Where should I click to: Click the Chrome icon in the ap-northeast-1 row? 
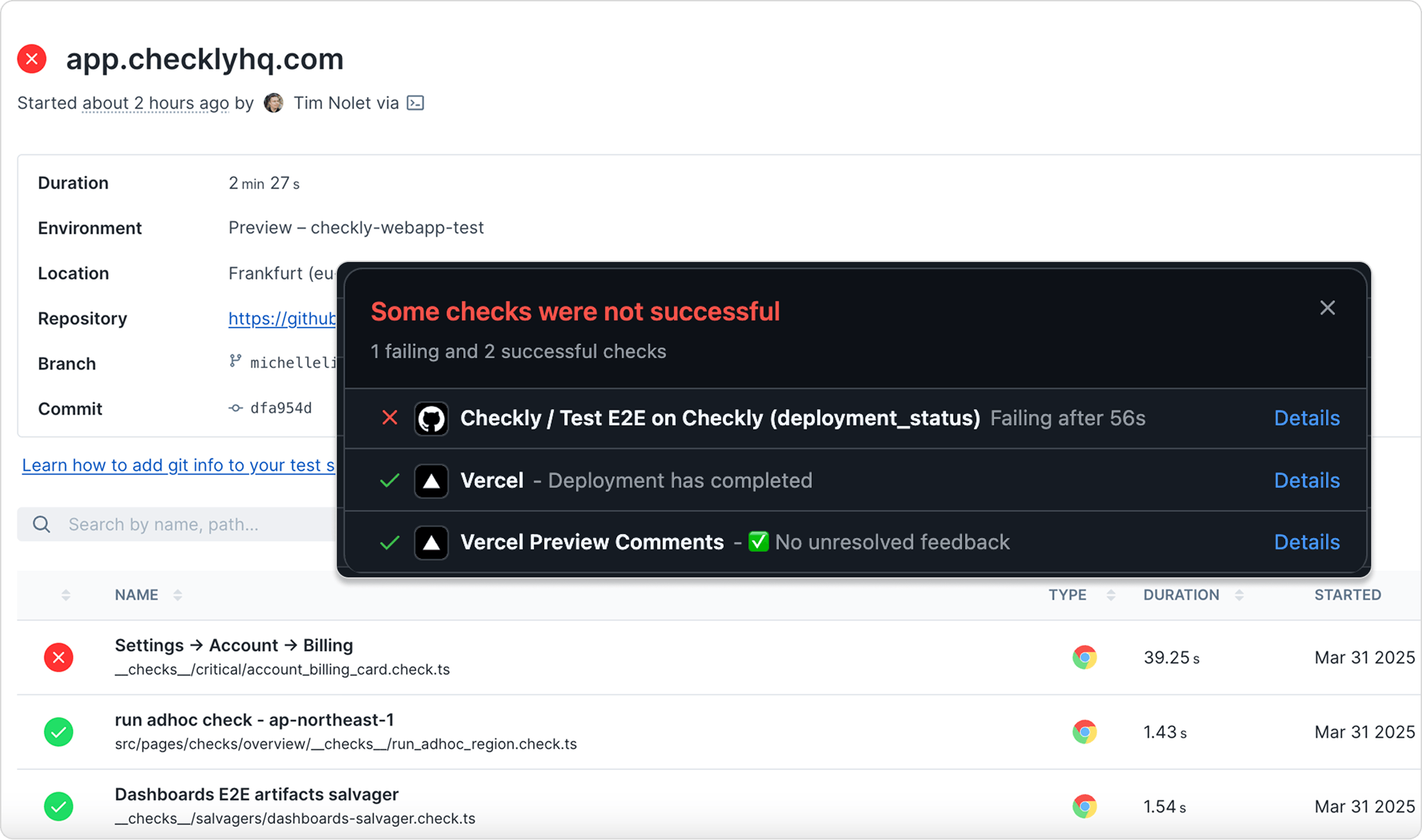point(1085,732)
